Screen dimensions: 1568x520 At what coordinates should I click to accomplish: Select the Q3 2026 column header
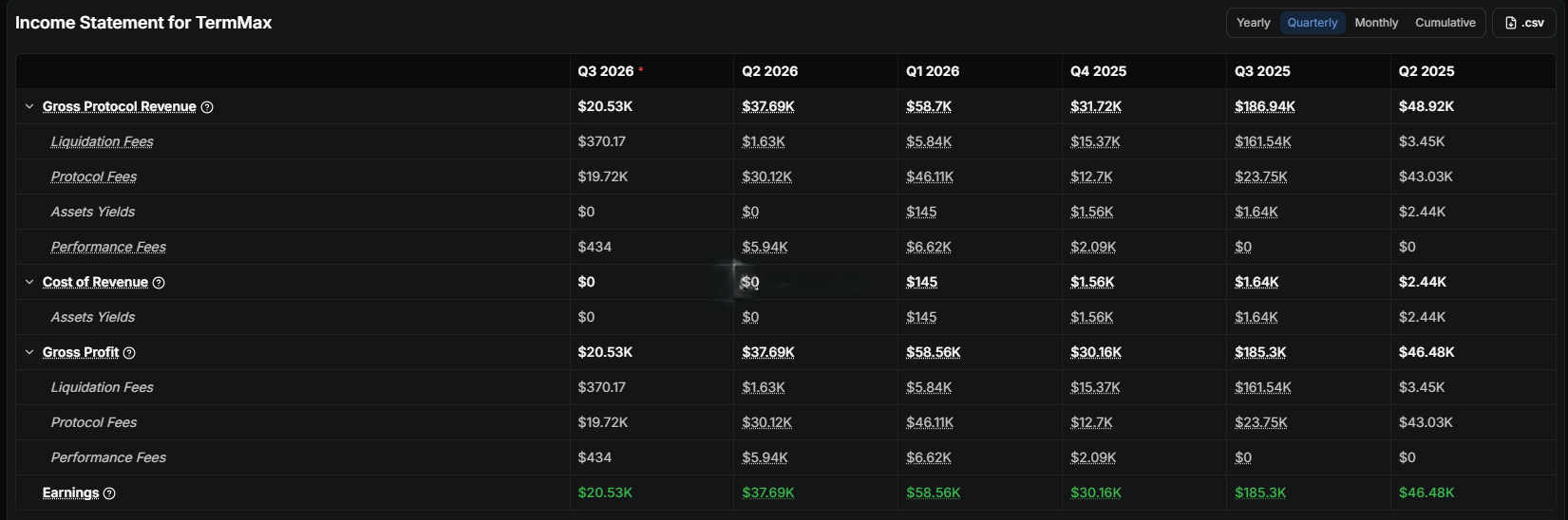click(606, 71)
